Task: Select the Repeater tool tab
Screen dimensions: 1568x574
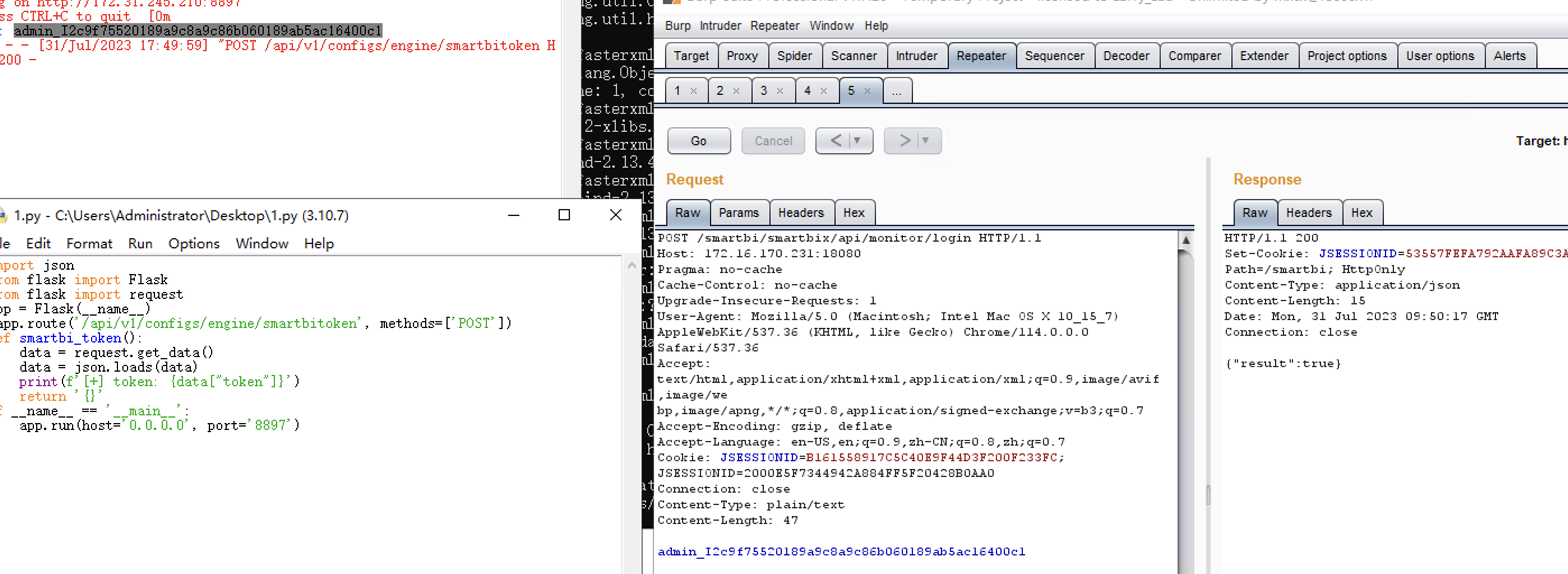Action: 981,56
